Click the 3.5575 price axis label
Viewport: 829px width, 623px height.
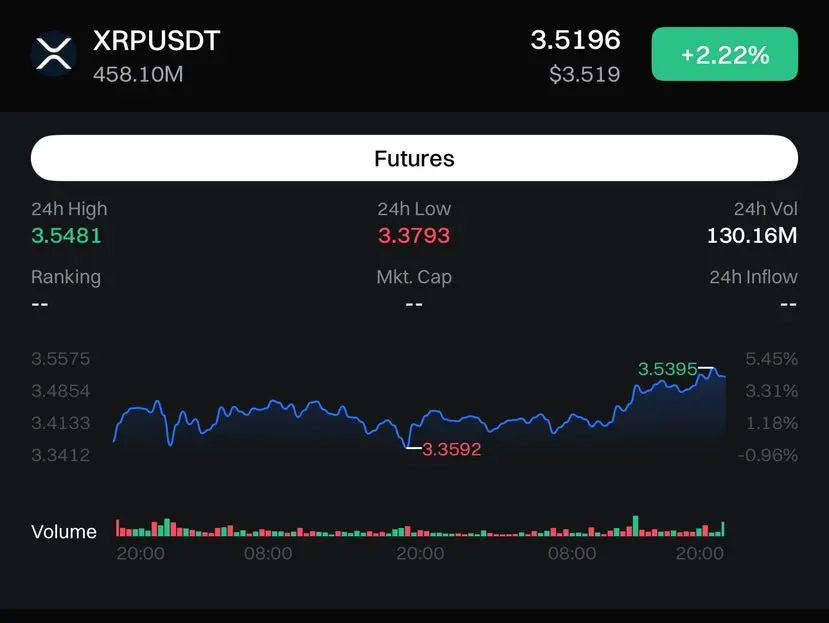click(61, 359)
